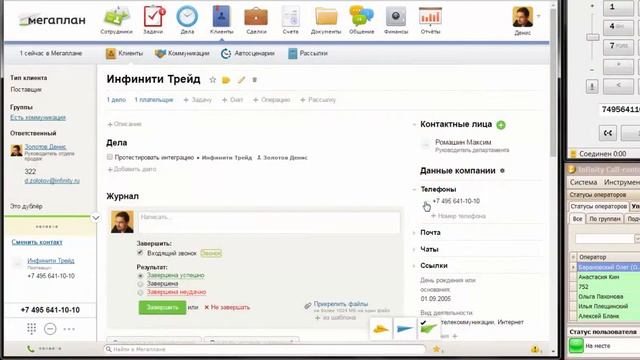Move the dialer volume slider handle
Viewport: 640px width, 360px height.
click(592, 37)
